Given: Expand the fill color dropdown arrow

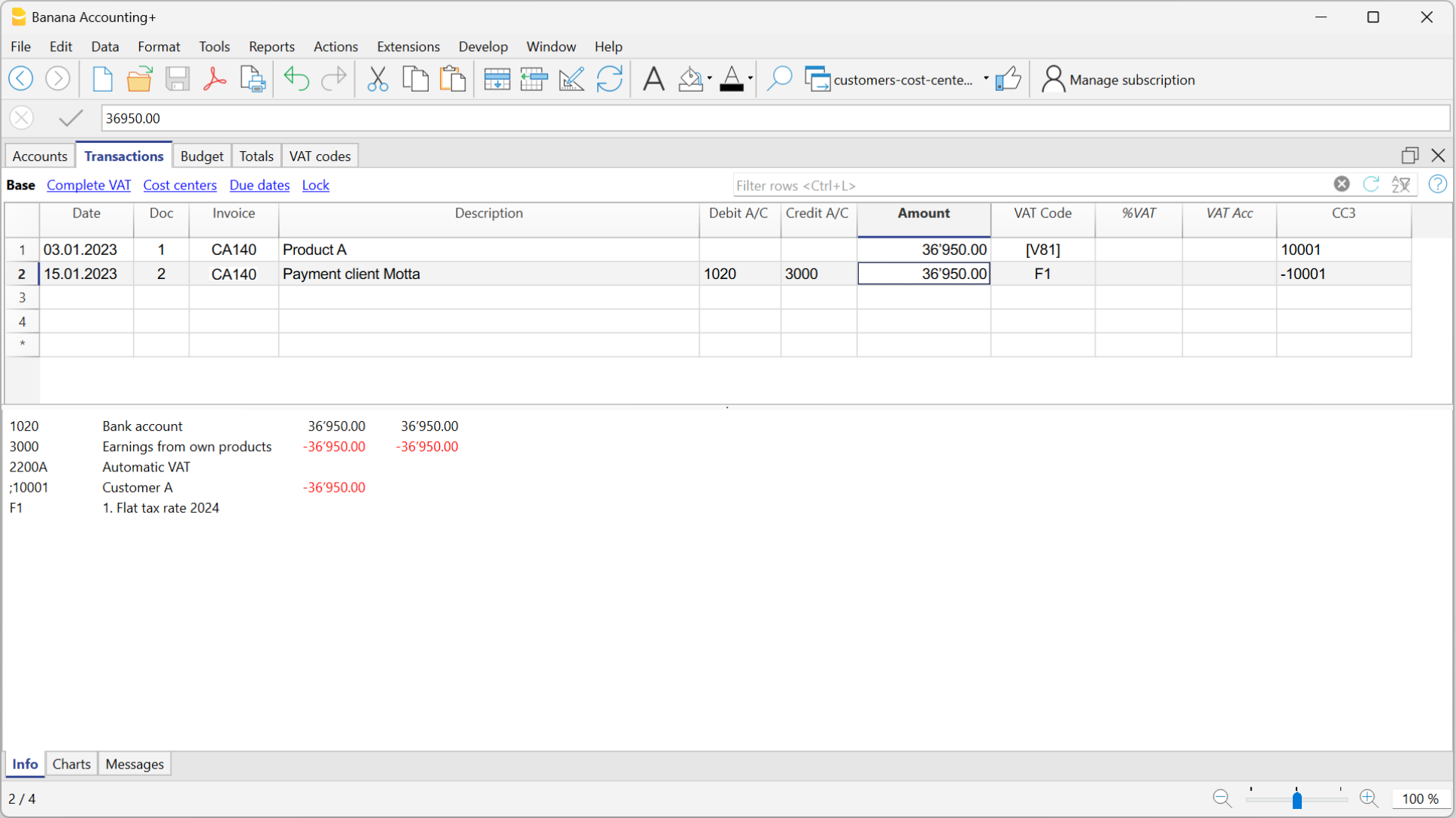Looking at the screenshot, I should (x=709, y=79).
